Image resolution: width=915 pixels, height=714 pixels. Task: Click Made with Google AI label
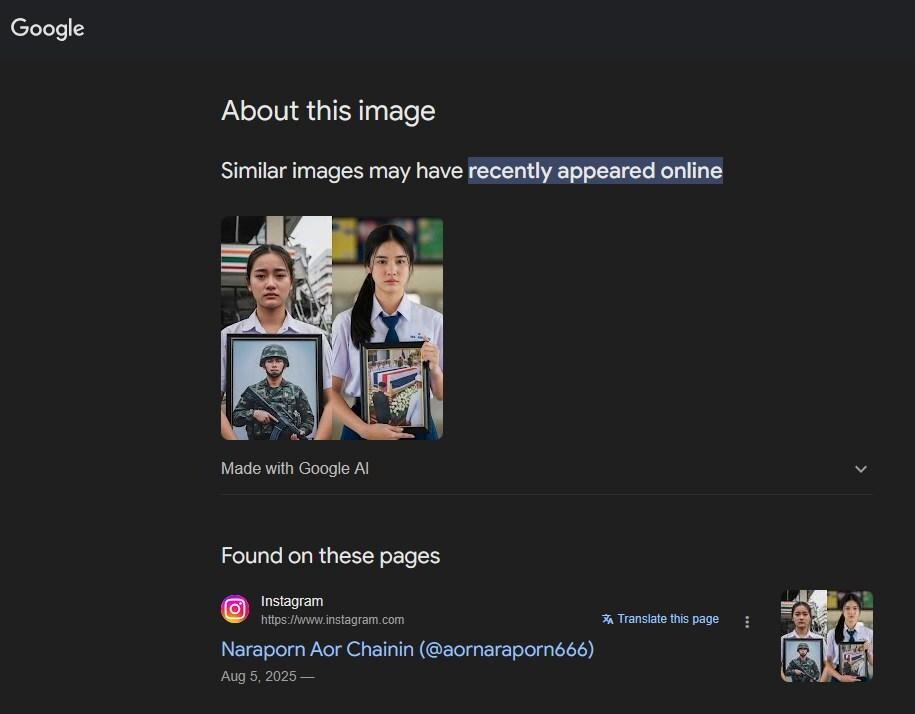point(295,468)
